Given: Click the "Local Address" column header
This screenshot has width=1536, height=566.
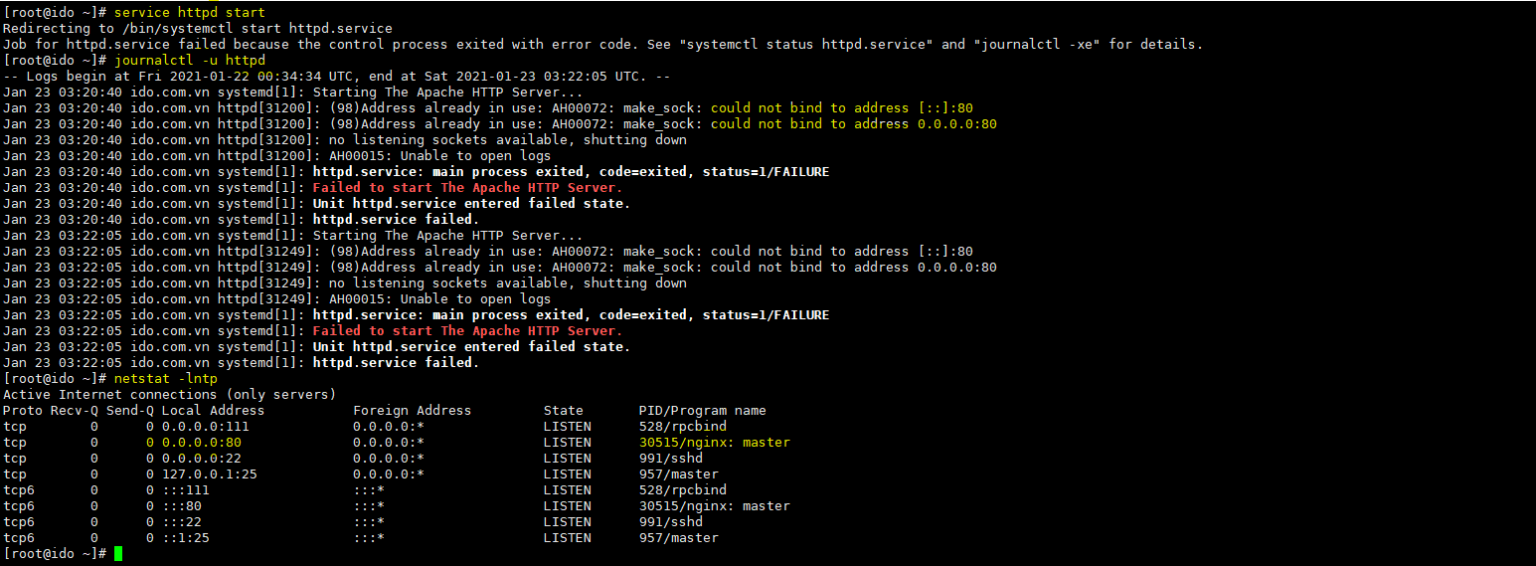Looking at the screenshot, I should (213, 411).
